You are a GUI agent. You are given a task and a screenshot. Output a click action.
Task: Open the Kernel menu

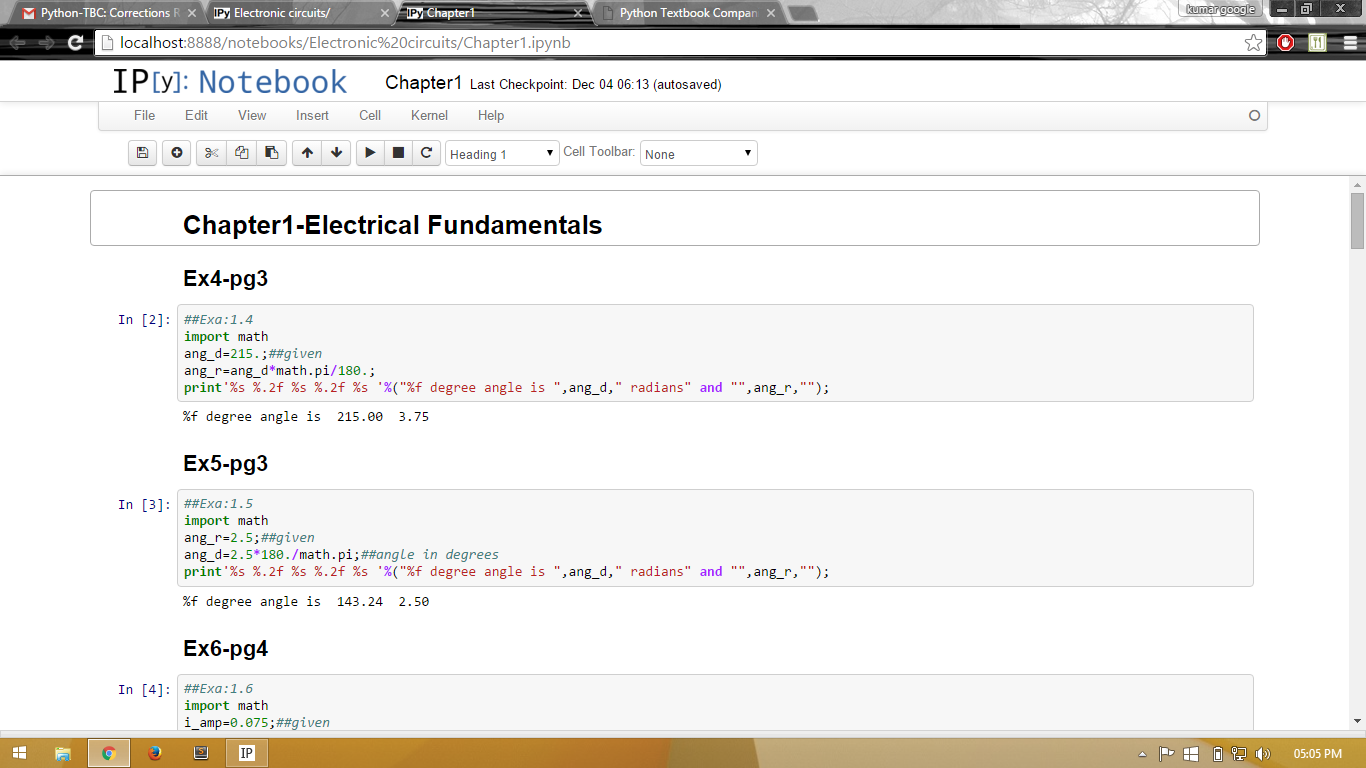(429, 116)
